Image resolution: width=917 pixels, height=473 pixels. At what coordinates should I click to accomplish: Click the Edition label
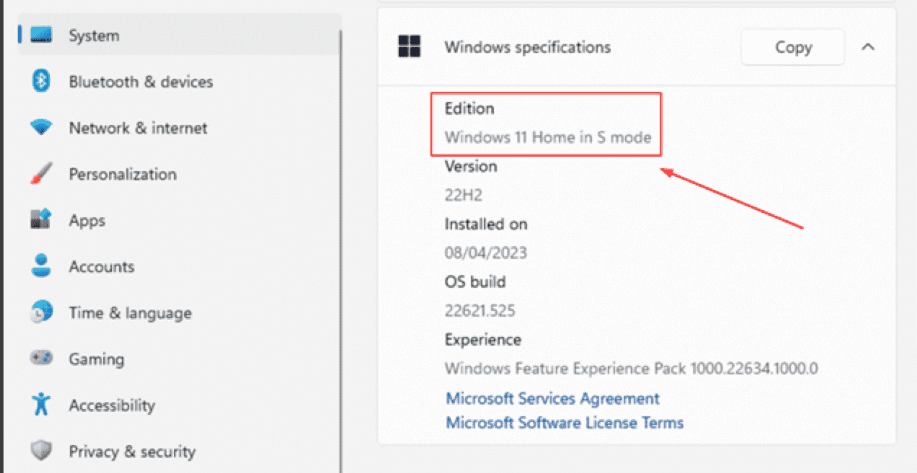(470, 108)
